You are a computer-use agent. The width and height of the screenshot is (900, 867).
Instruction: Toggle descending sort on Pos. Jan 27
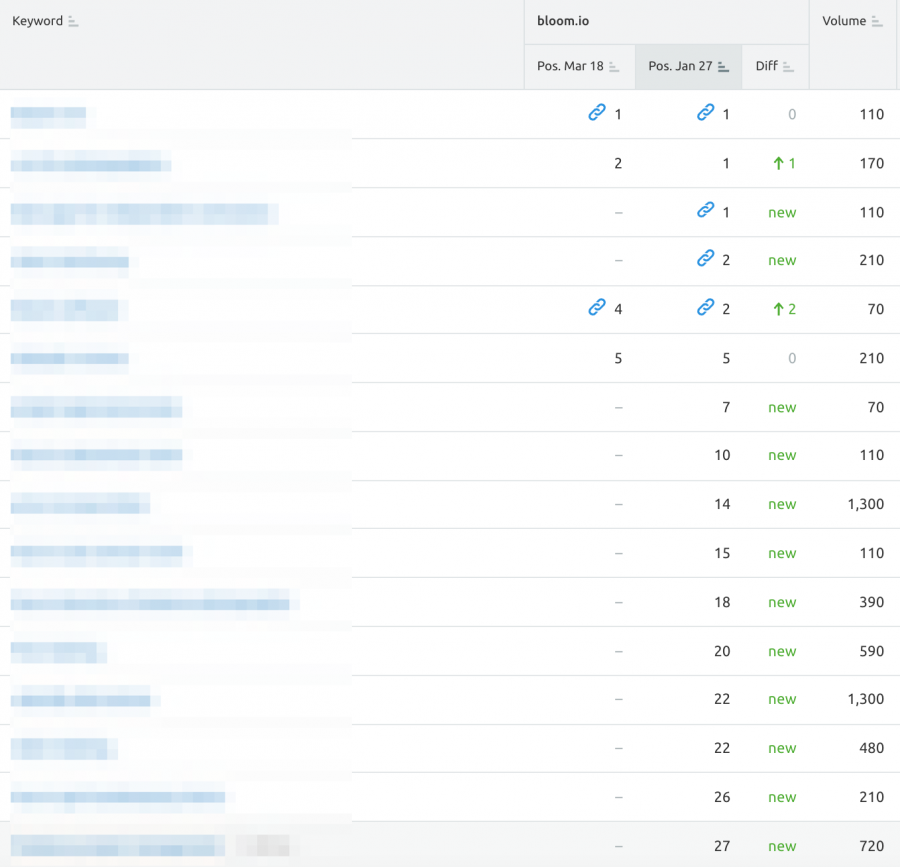coord(722,66)
